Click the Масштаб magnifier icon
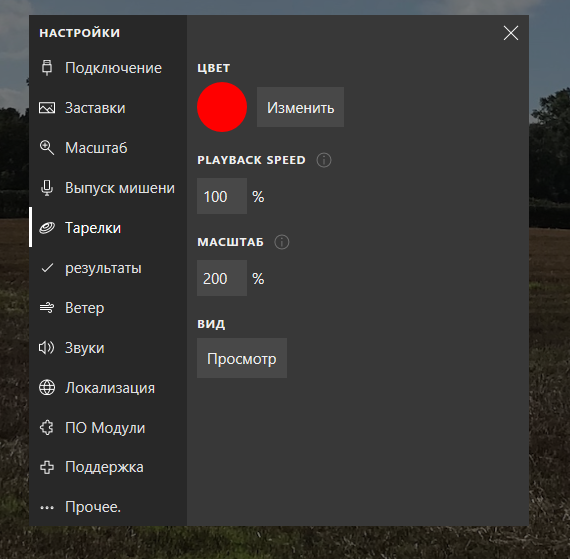The width and height of the screenshot is (570, 559). (x=47, y=148)
